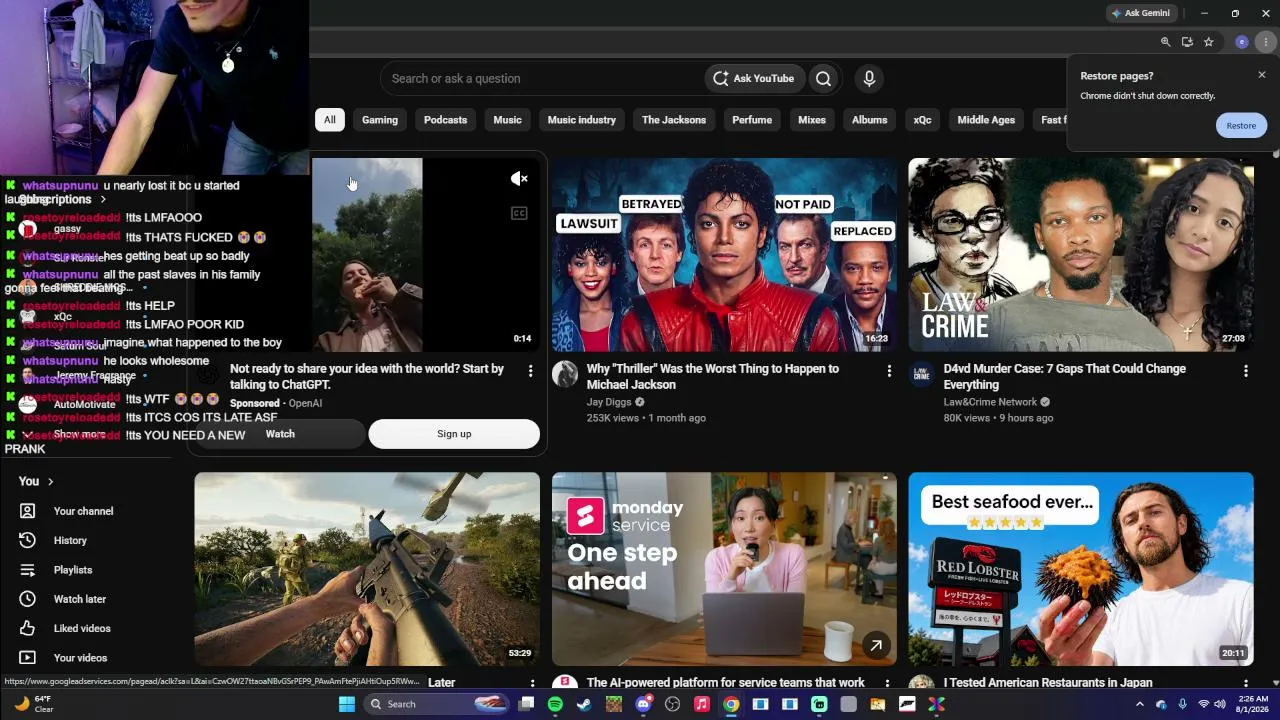Unmute the ChatGPT ad preview video

[519, 179]
